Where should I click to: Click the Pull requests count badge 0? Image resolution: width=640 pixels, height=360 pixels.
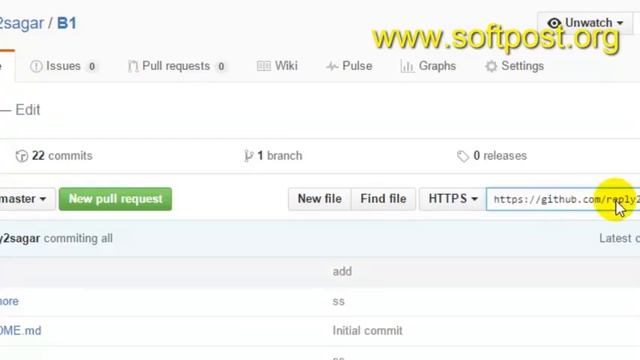(221, 66)
